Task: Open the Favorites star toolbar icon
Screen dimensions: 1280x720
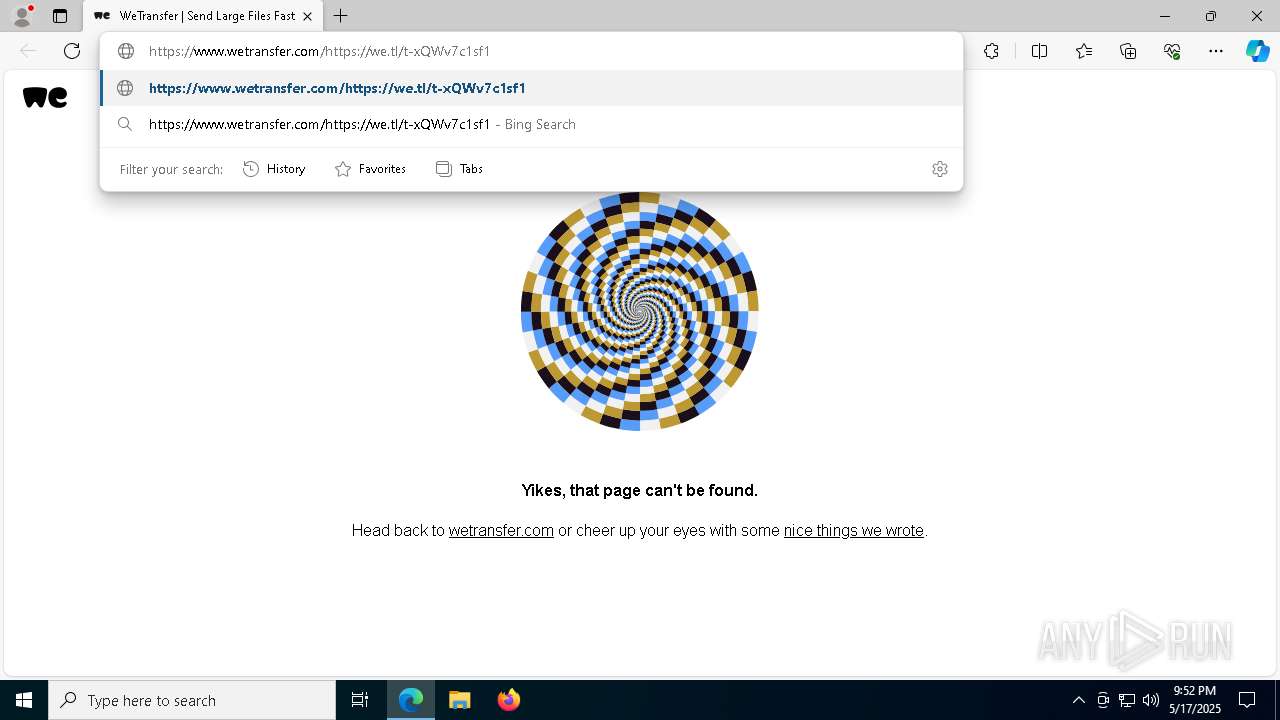Action: coord(1084,51)
